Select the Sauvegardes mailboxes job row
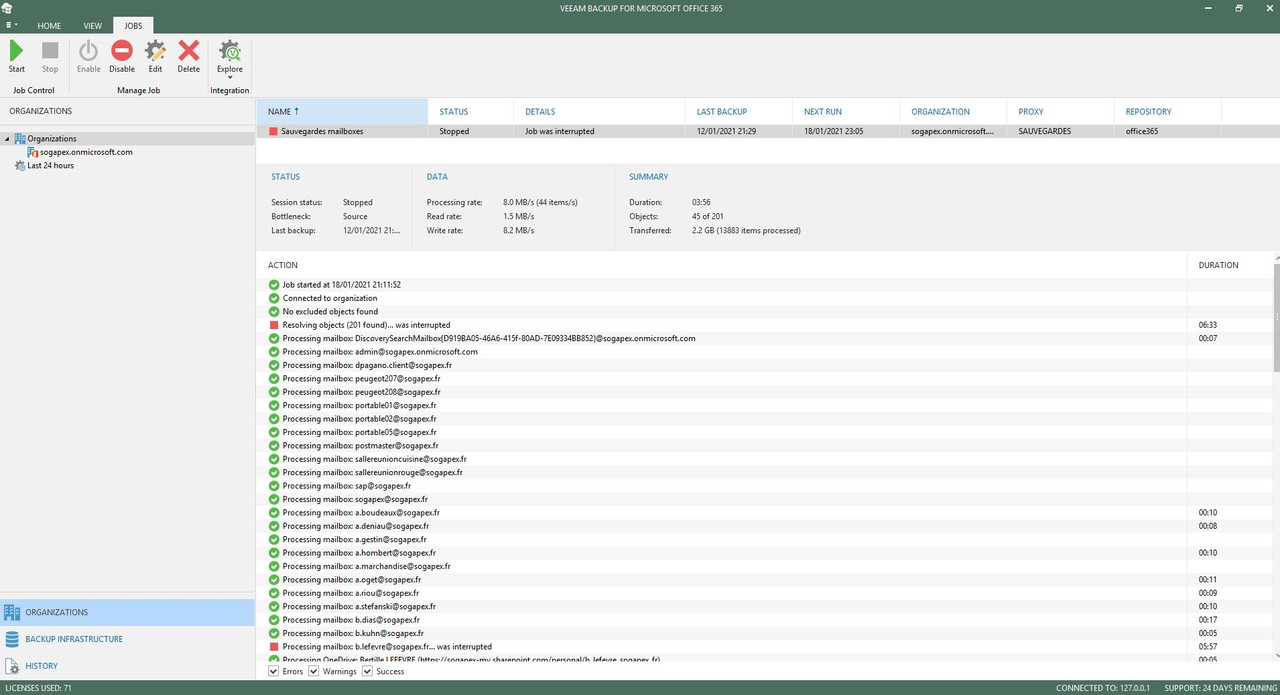 coord(768,131)
